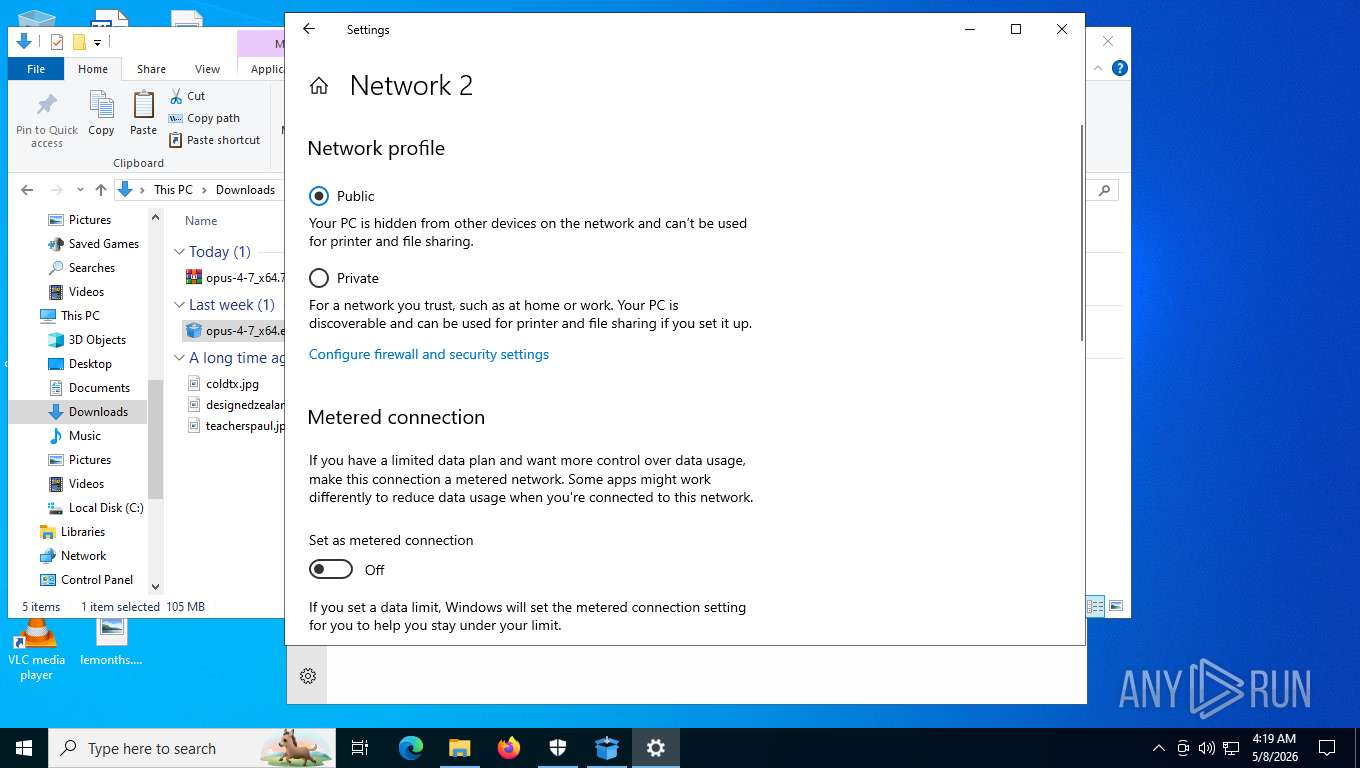
Task: Click Cut in Clipboard group
Action: (x=187, y=96)
